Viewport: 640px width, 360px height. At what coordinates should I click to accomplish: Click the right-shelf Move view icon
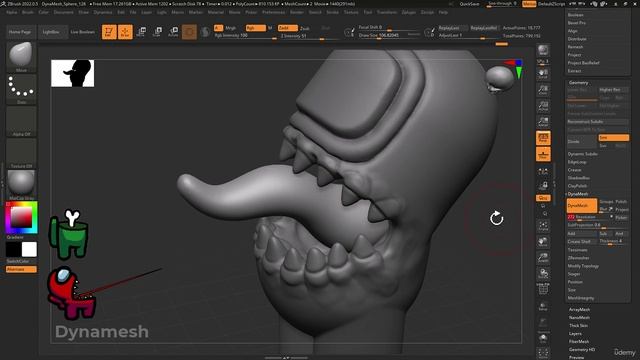coord(543,242)
